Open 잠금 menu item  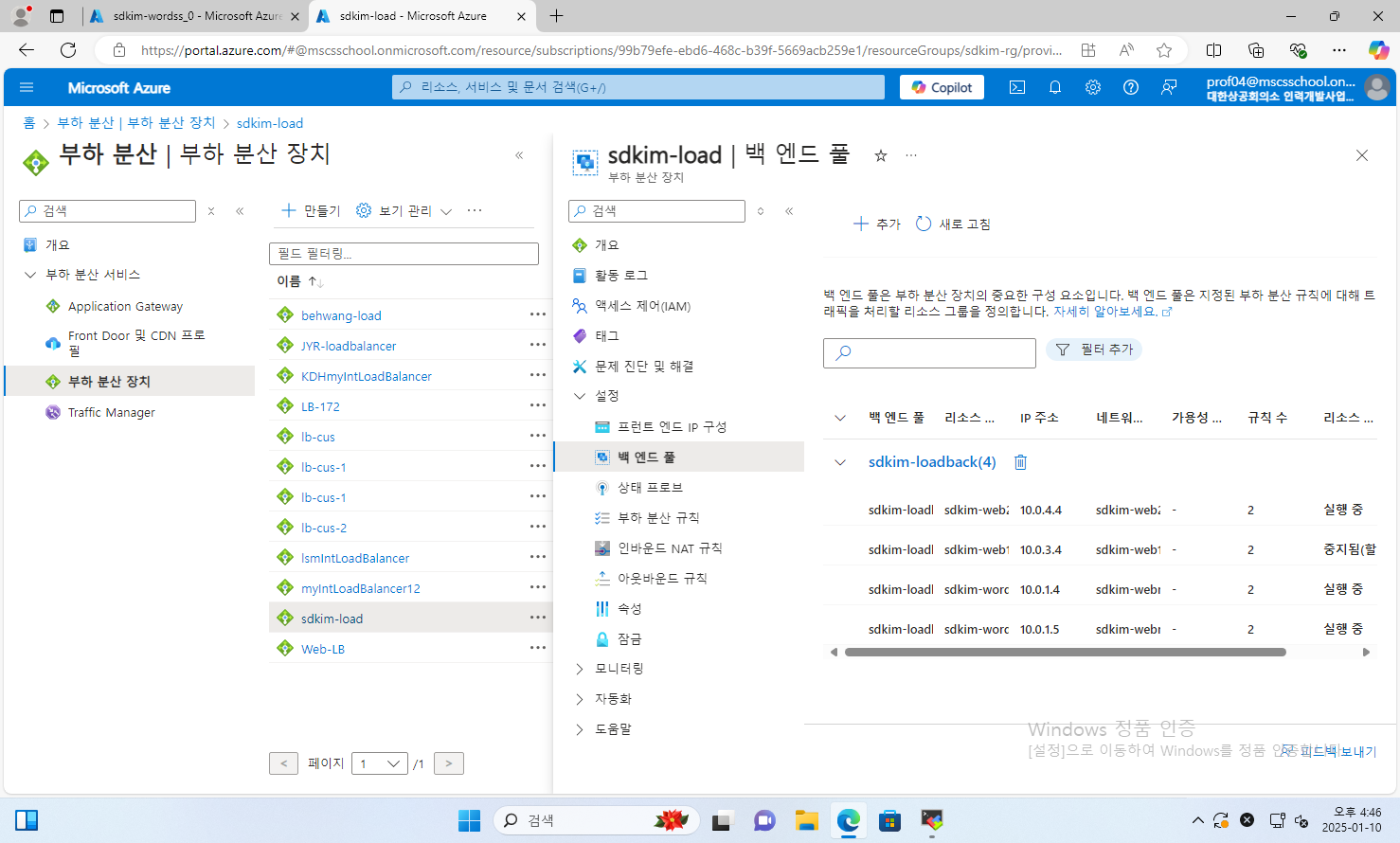point(629,639)
